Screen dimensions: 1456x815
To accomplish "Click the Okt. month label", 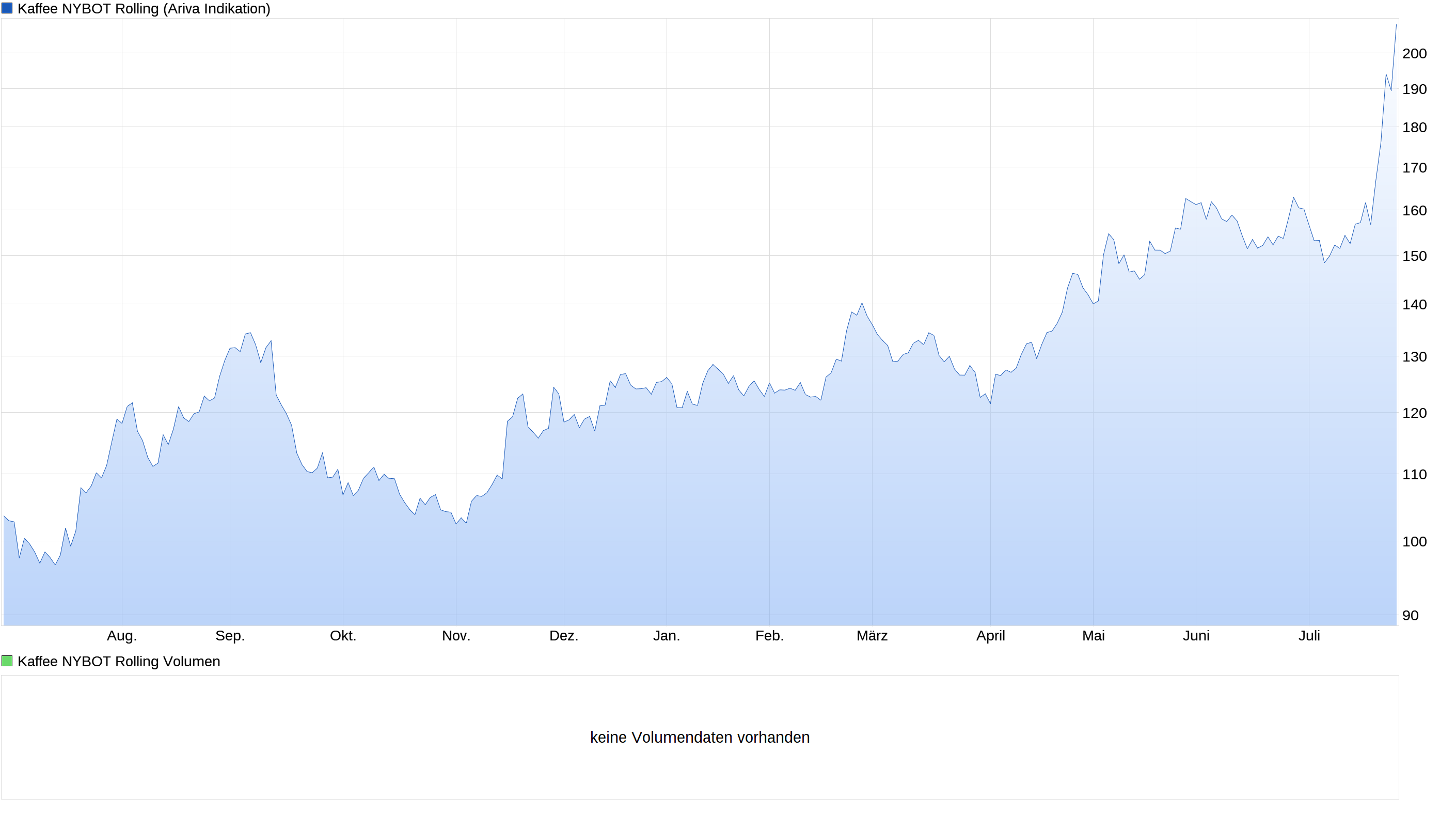I will pyautogui.click(x=342, y=636).
